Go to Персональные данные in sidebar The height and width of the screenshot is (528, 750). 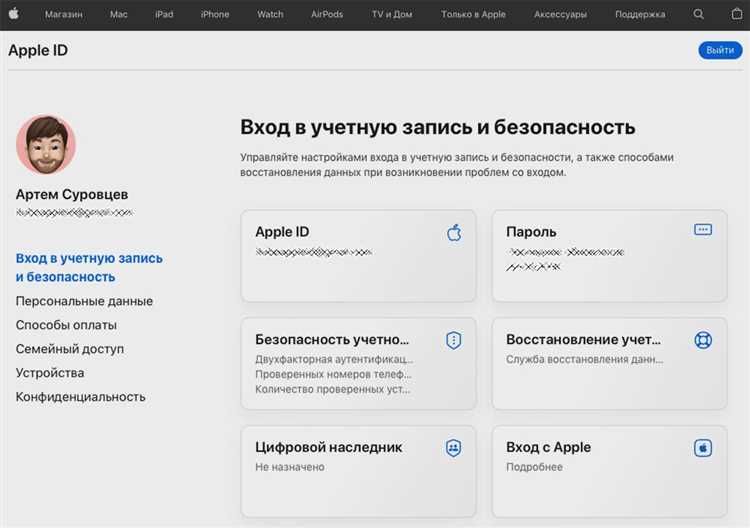point(84,301)
